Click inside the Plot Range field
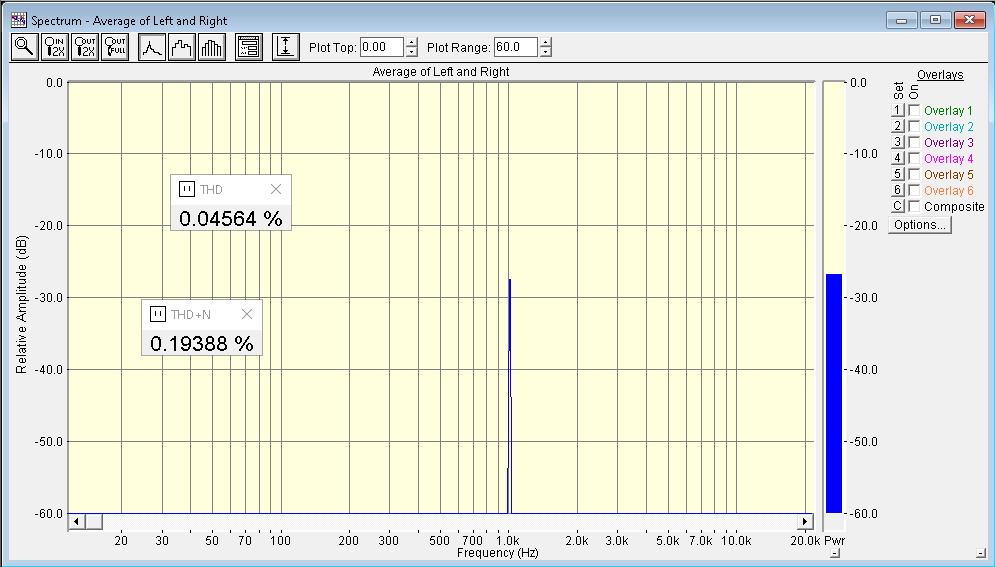The image size is (995, 567). pos(514,47)
